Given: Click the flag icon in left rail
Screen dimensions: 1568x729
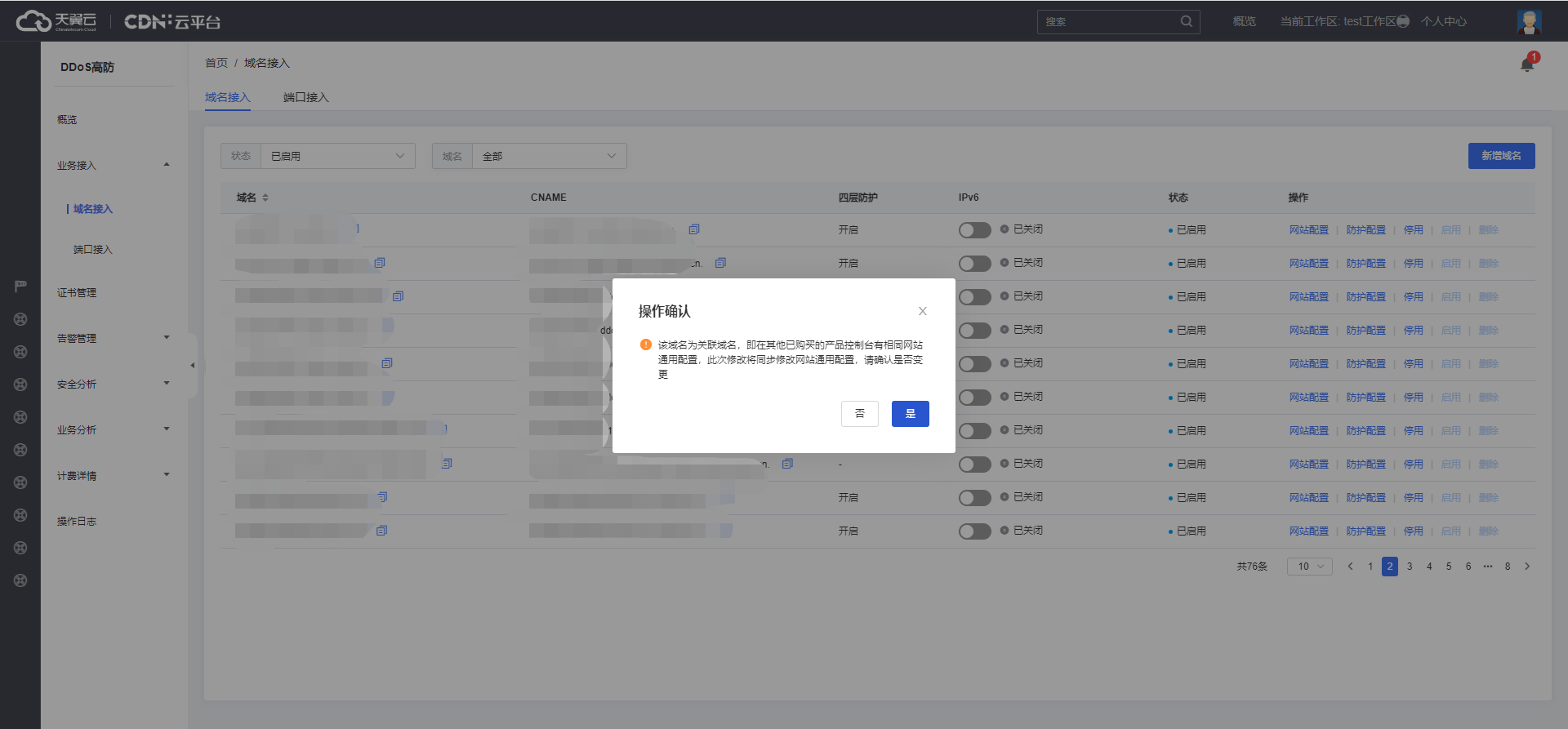Looking at the screenshot, I should [x=20, y=287].
